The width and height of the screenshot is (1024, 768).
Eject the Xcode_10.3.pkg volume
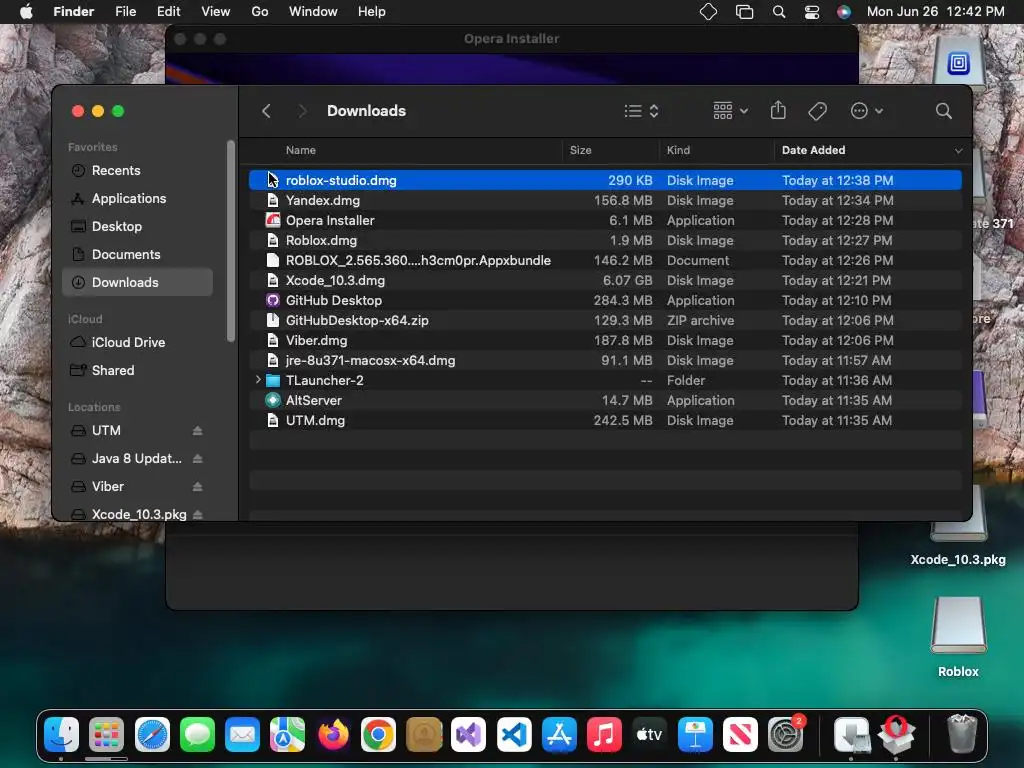click(x=197, y=515)
